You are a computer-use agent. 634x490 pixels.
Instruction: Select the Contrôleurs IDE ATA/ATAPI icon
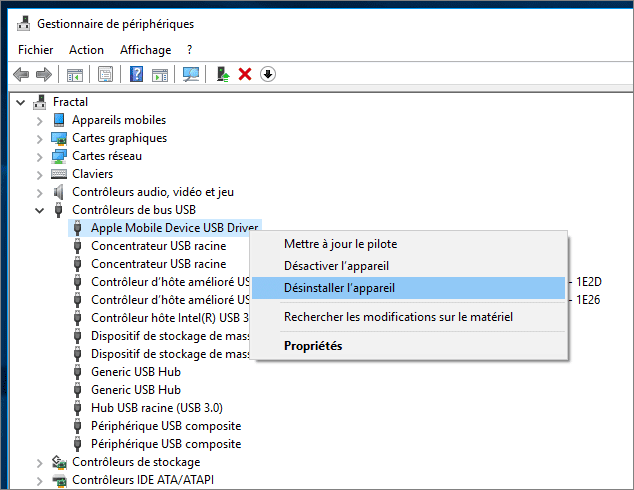tap(59, 480)
